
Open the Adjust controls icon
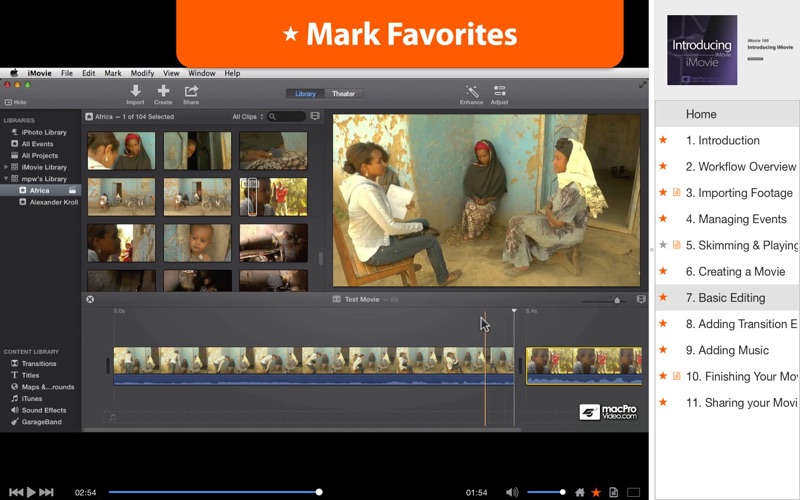[x=499, y=91]
